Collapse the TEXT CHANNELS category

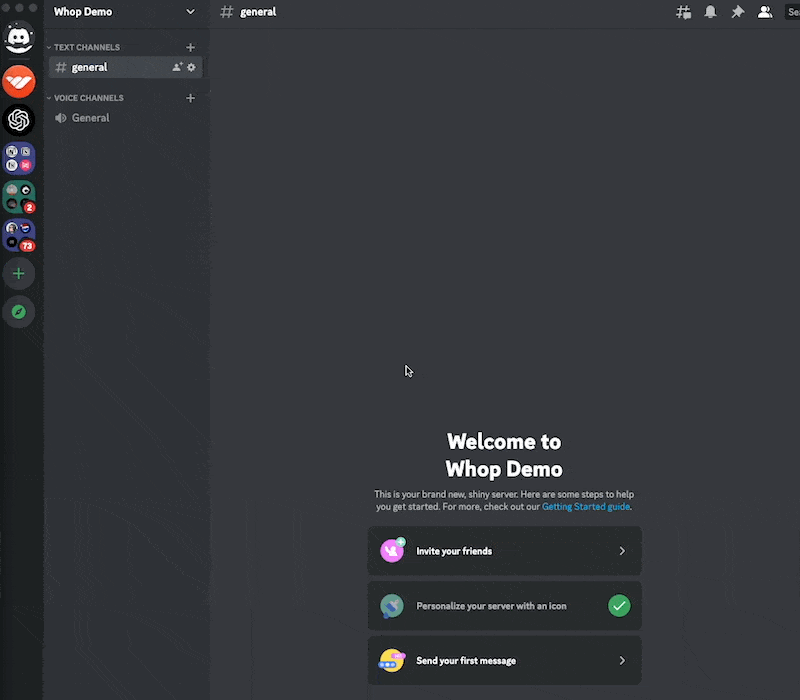(x=88, y=46)
